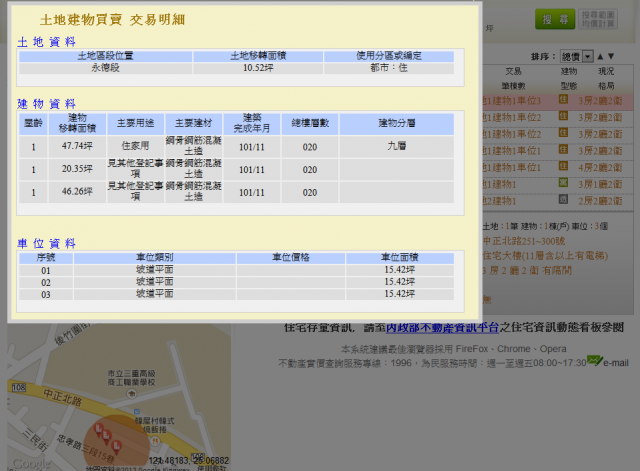Click the 車位類別 column header
Viewport: 640px width, 471px height.
[155, 258]
